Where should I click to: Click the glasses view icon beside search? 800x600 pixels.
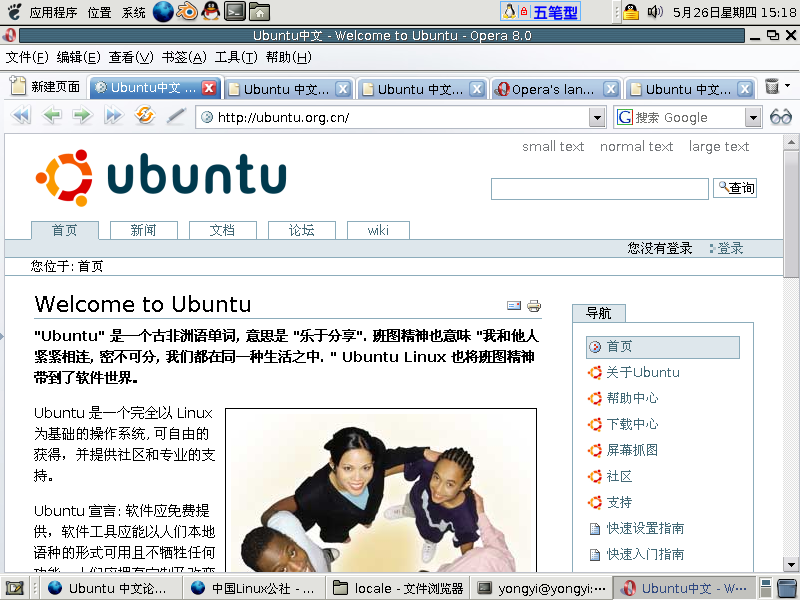tap(780, 117)
